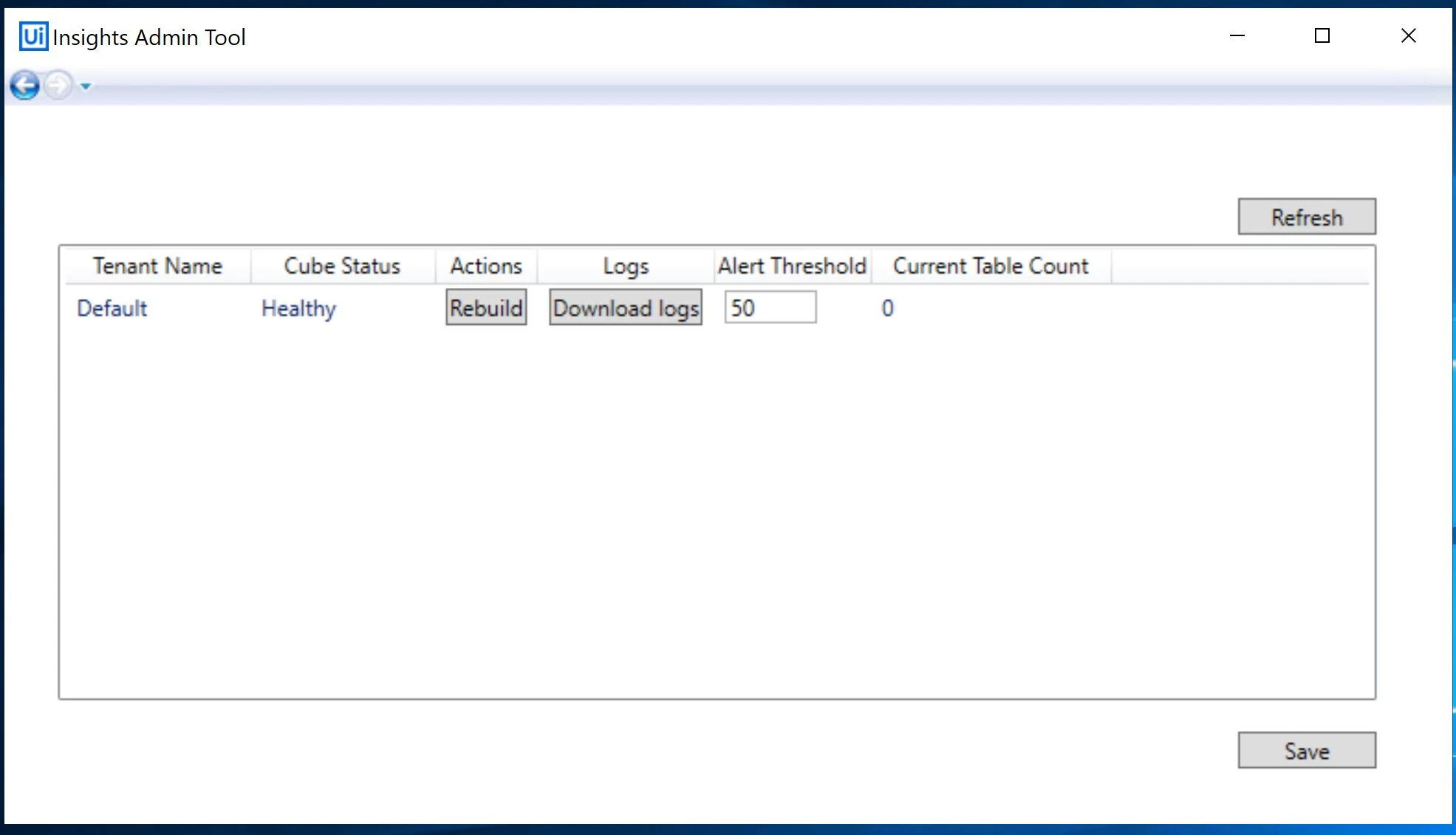1456x835 pixels.
Task: Select the Default tenant name cell
Action: (112, 308)
